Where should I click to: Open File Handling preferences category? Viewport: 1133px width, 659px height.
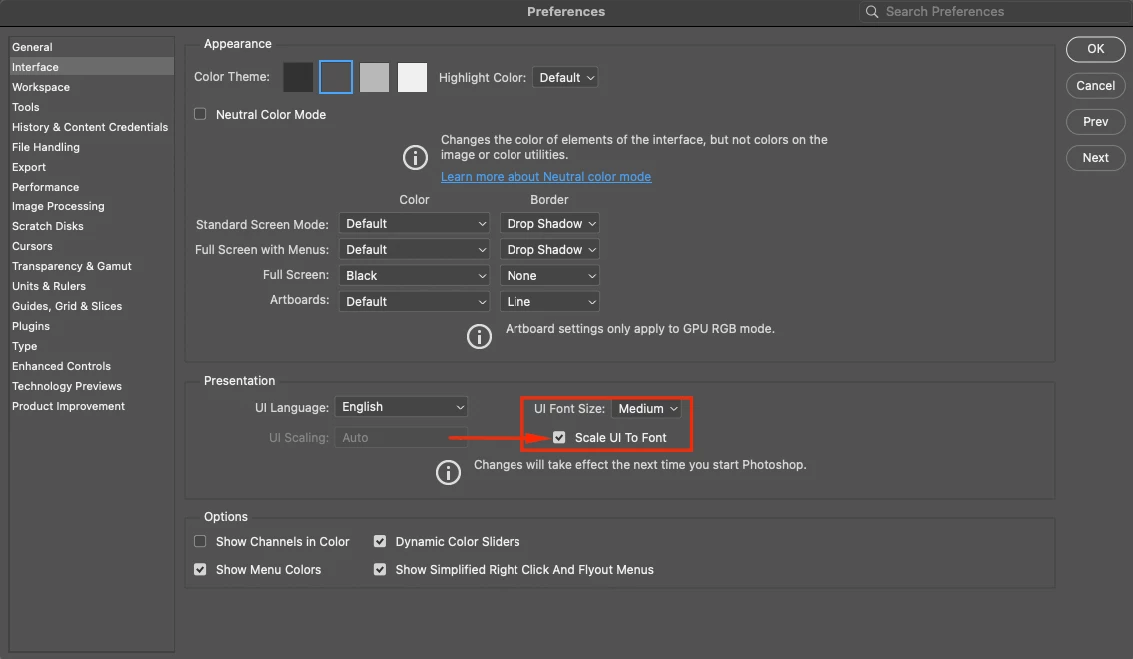91,147
